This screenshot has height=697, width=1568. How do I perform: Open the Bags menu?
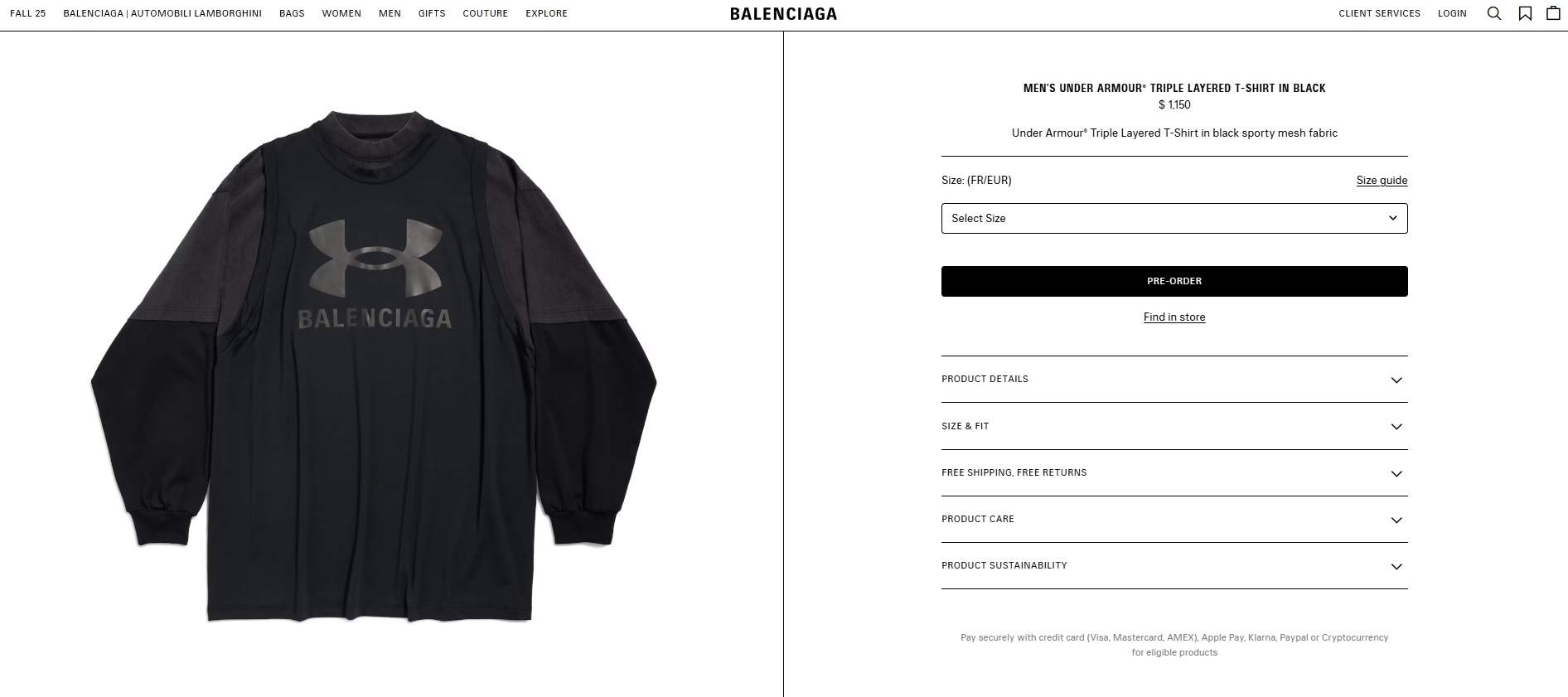click(292, 13)
